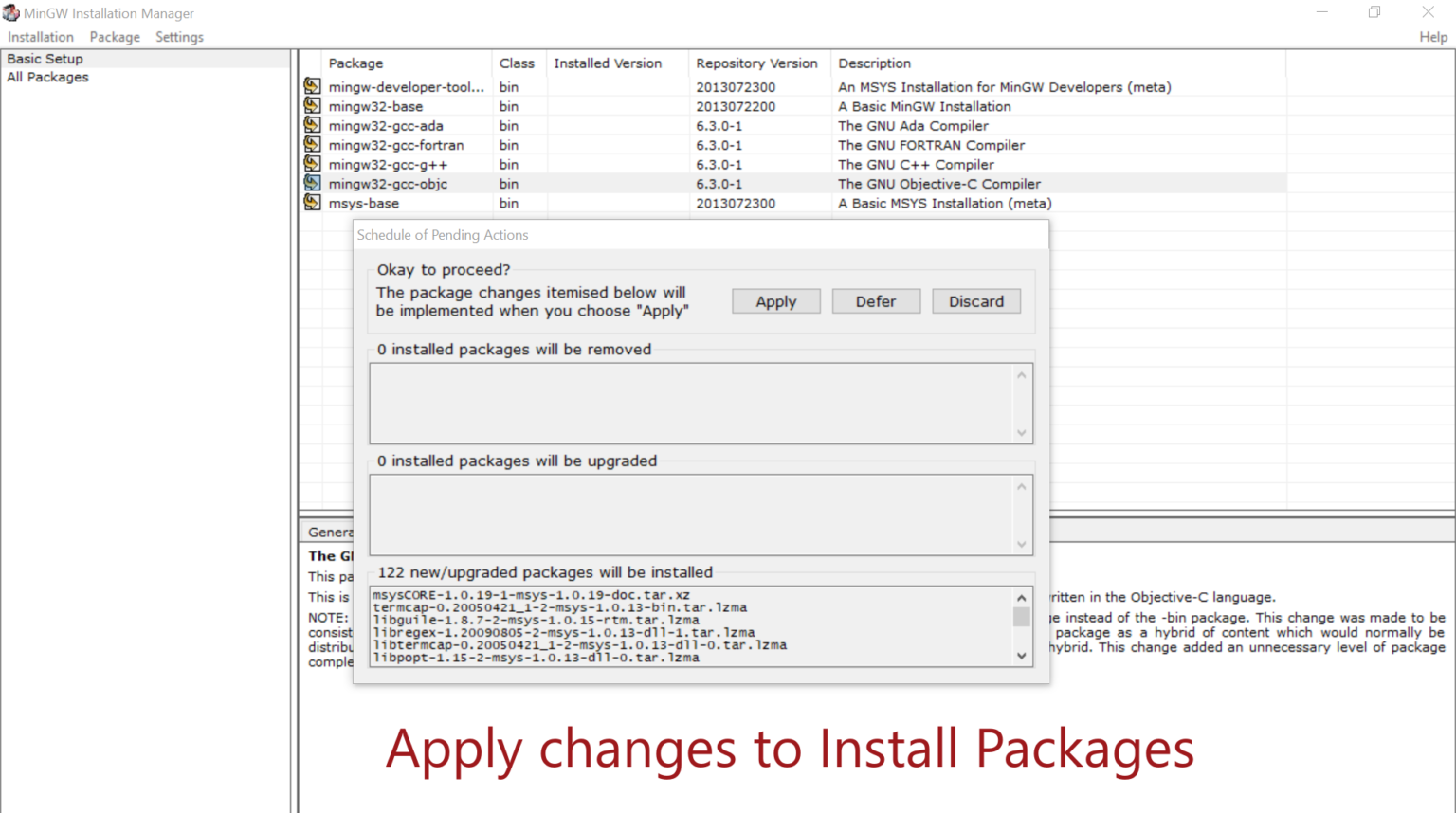Open the Settings menu
Image resolution: width=1456 pixels, height=813 pixels.
point(179,37)
